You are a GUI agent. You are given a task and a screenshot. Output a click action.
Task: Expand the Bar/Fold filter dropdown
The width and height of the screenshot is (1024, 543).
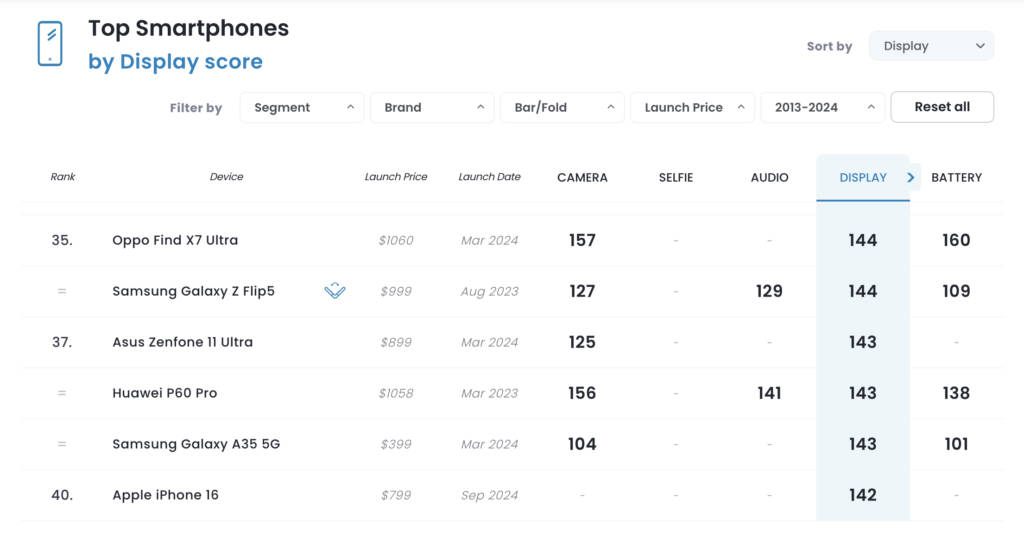(x=562, y=108)
